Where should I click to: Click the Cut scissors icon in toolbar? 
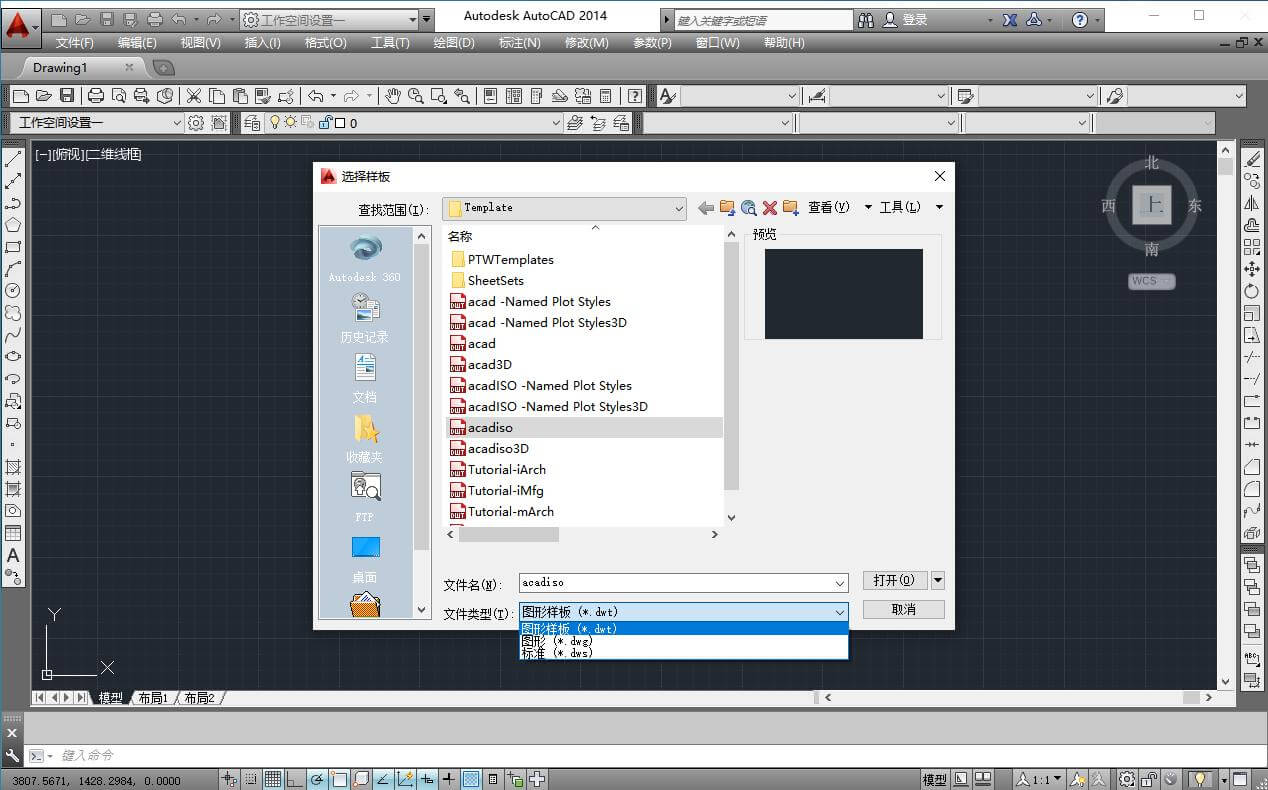194,96
